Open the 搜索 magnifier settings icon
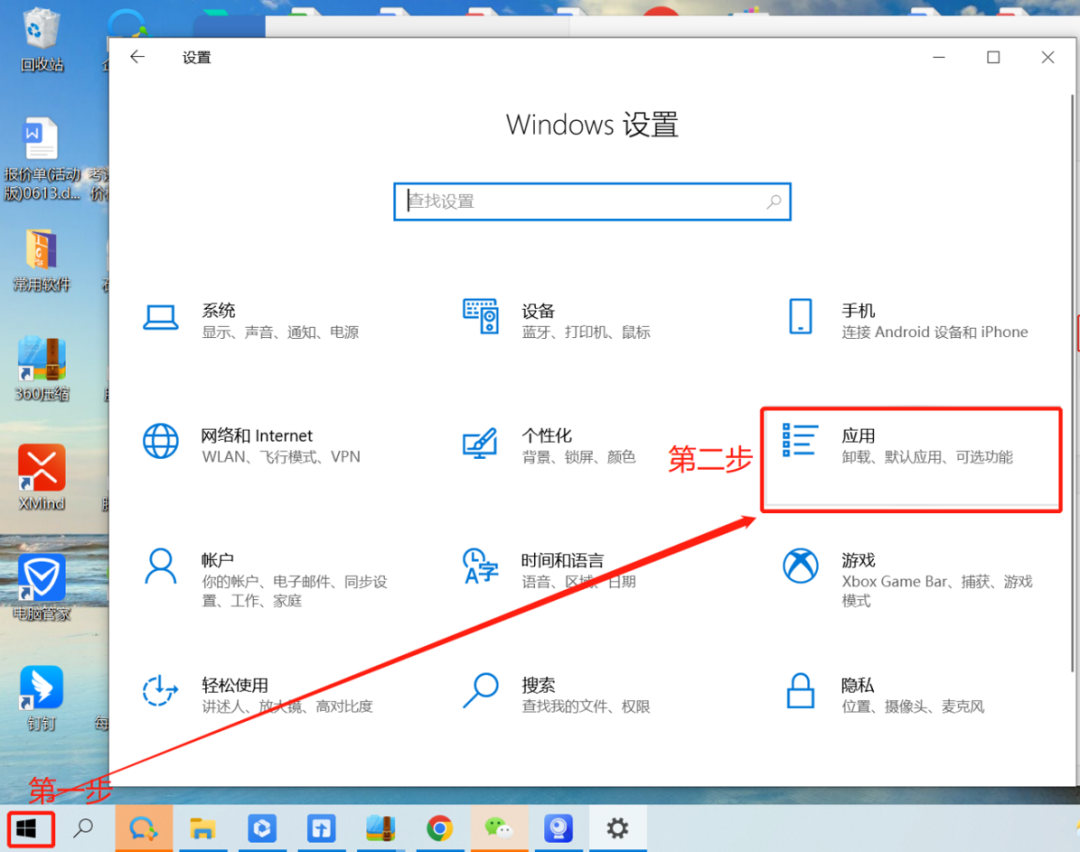This screenshot has height=852, width=1080. tap(480, 690)
